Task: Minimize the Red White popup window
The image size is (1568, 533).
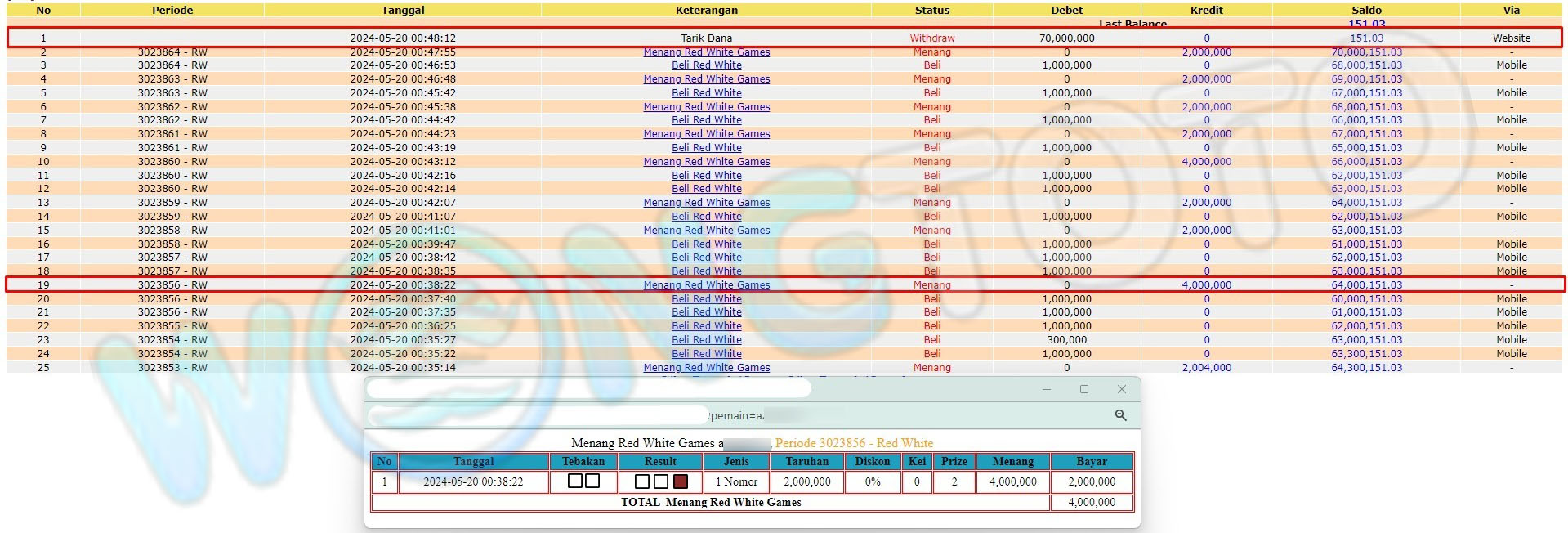Action: [1046, 389]
